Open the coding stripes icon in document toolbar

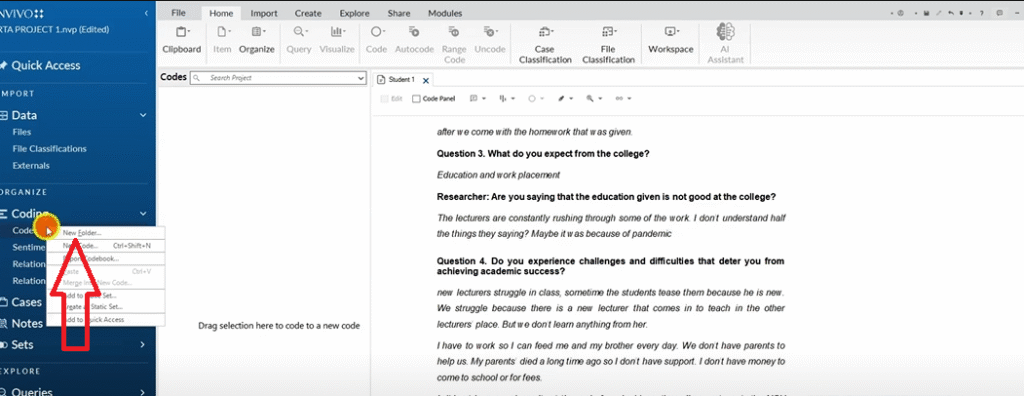(504, 99)
